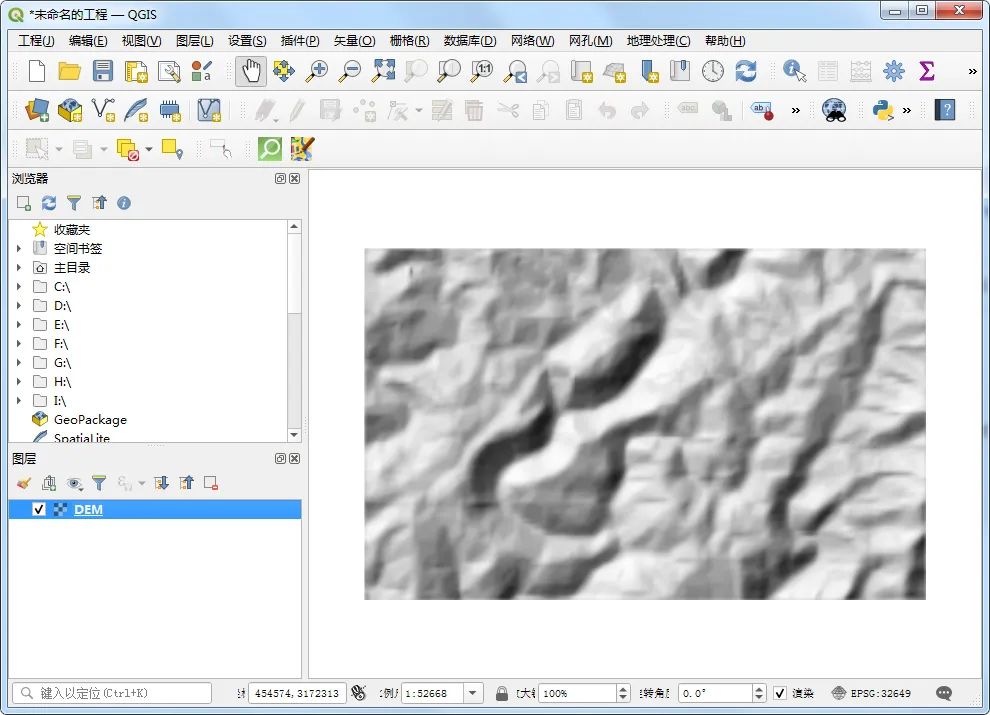
Task: Open the Project menu
Action: tap(36, 40)
